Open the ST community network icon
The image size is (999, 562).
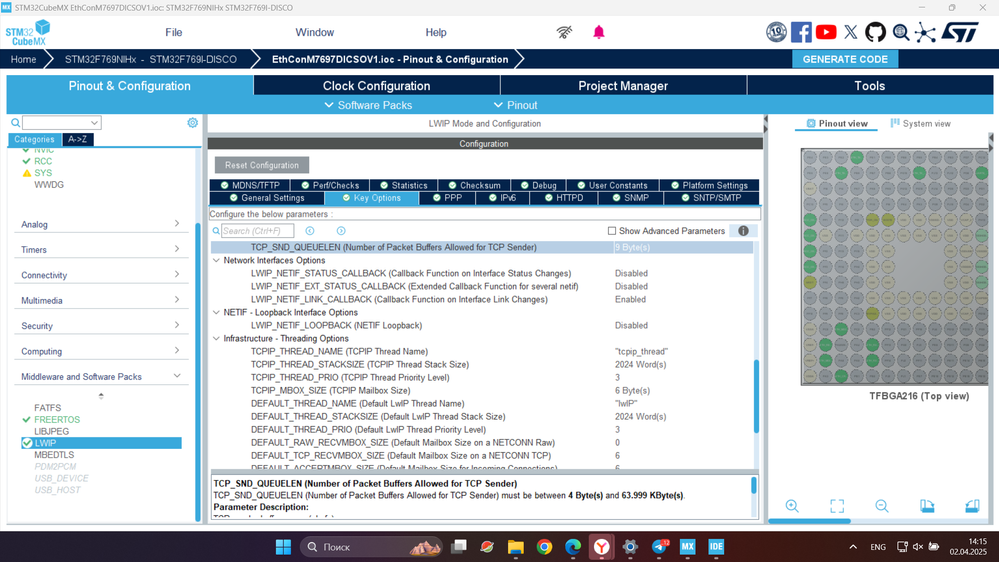pos(925,32)
